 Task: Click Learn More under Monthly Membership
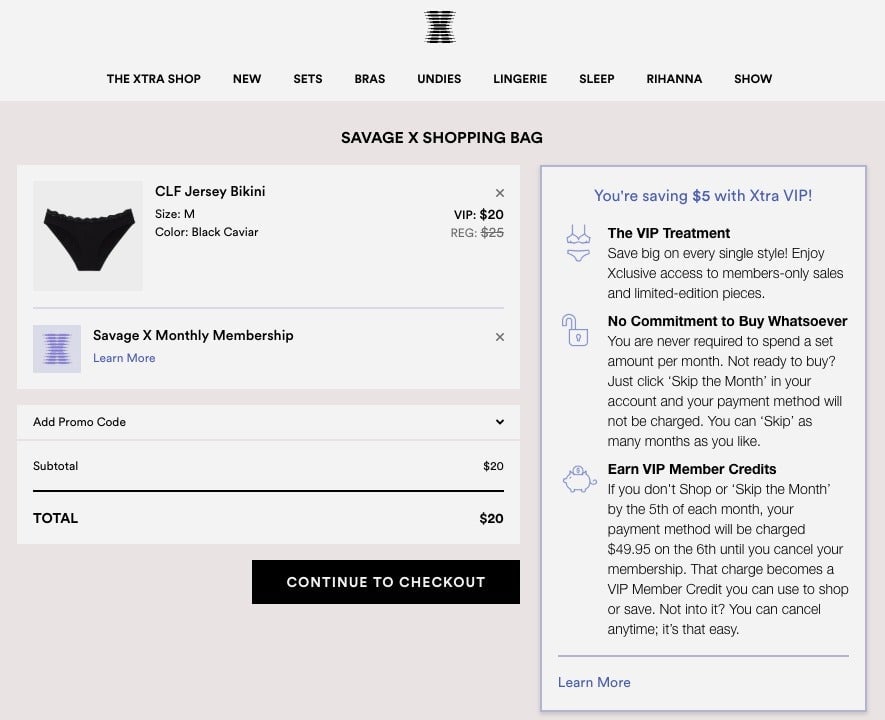[x=124, y=358]
